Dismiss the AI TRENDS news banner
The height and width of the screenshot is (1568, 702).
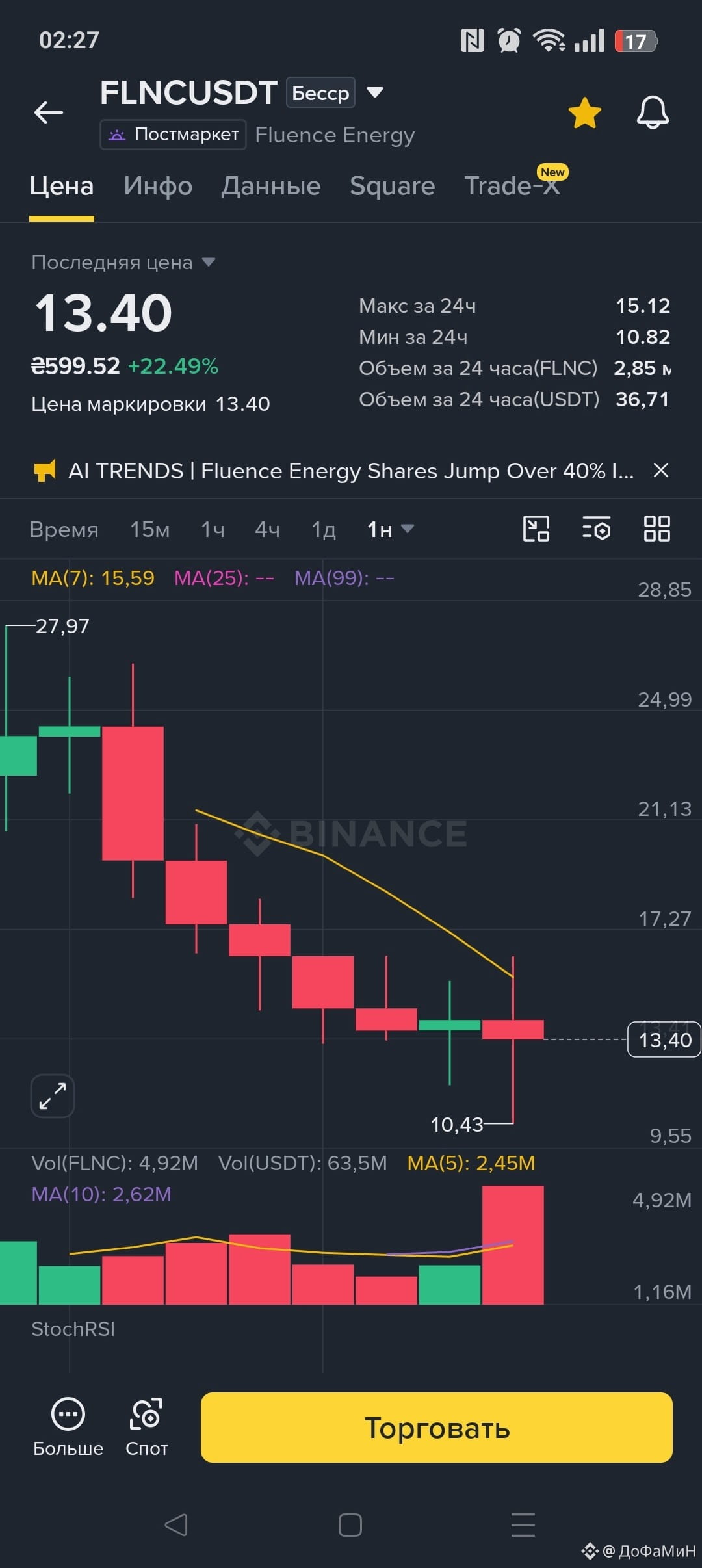point(661,470)
